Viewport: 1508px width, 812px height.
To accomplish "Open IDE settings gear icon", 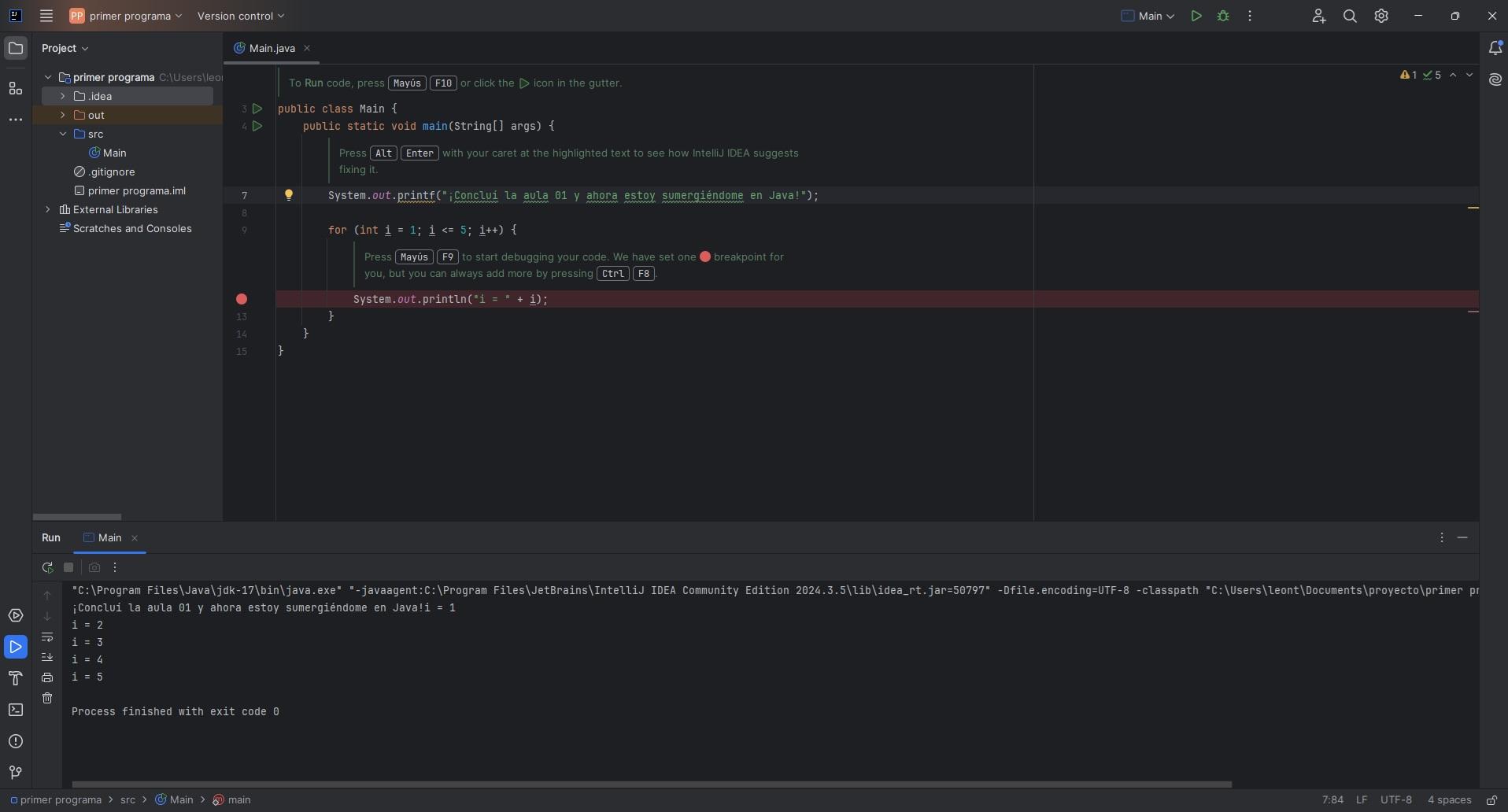I will 1381,16.
